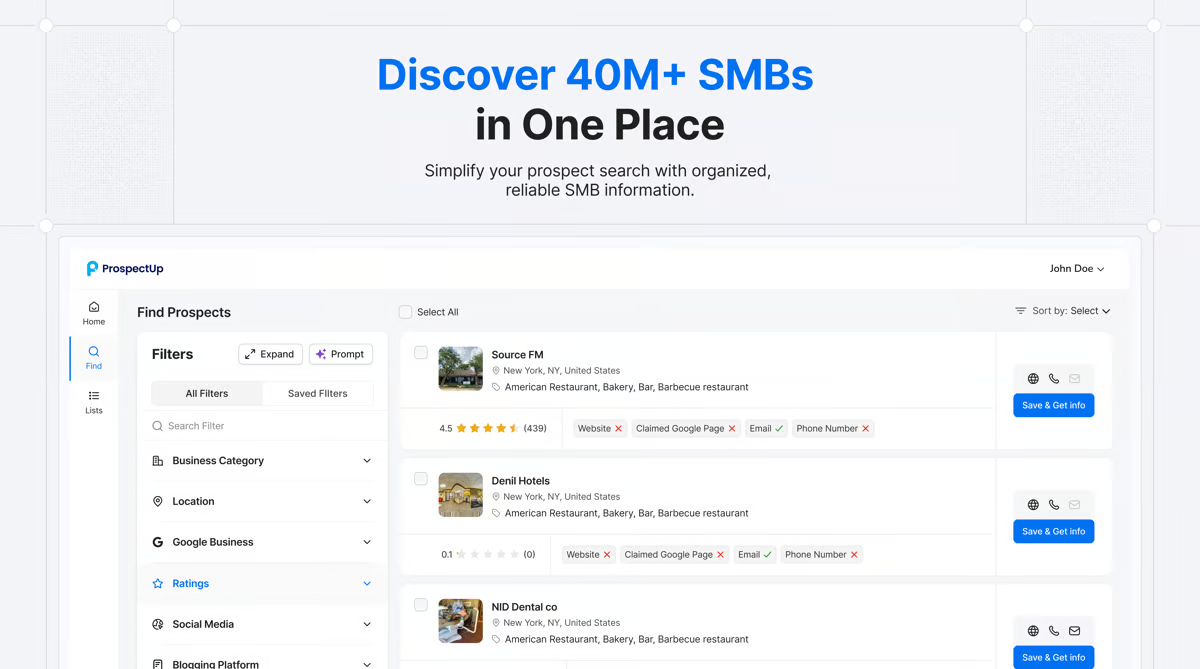The width and height of the screenshot is (1200, 669).
Task: Expand the Blogging Platform filter chevron
Action: point(367,664)
